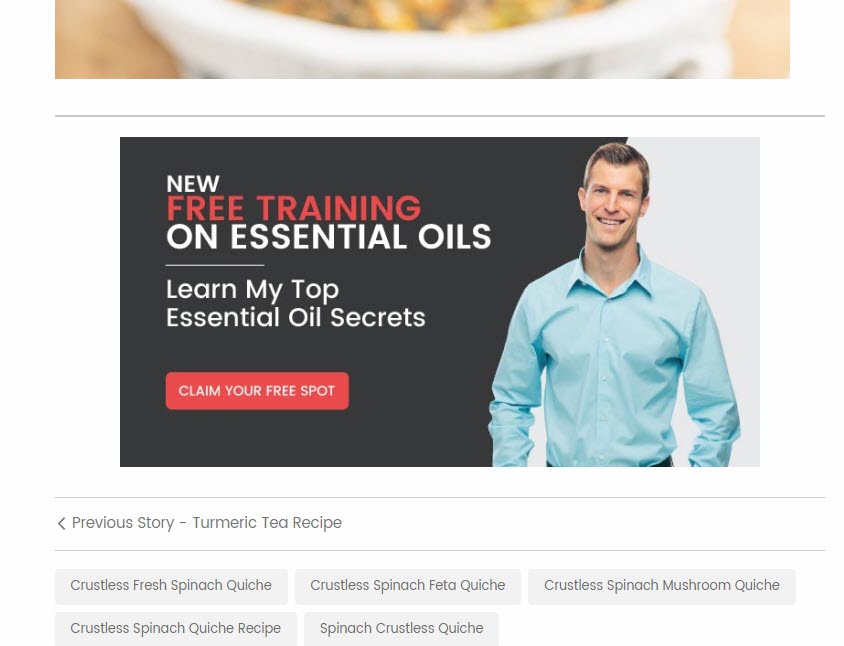Click the left chevron beside Previous Story
The image size is (844, 646).
[61, 523]
